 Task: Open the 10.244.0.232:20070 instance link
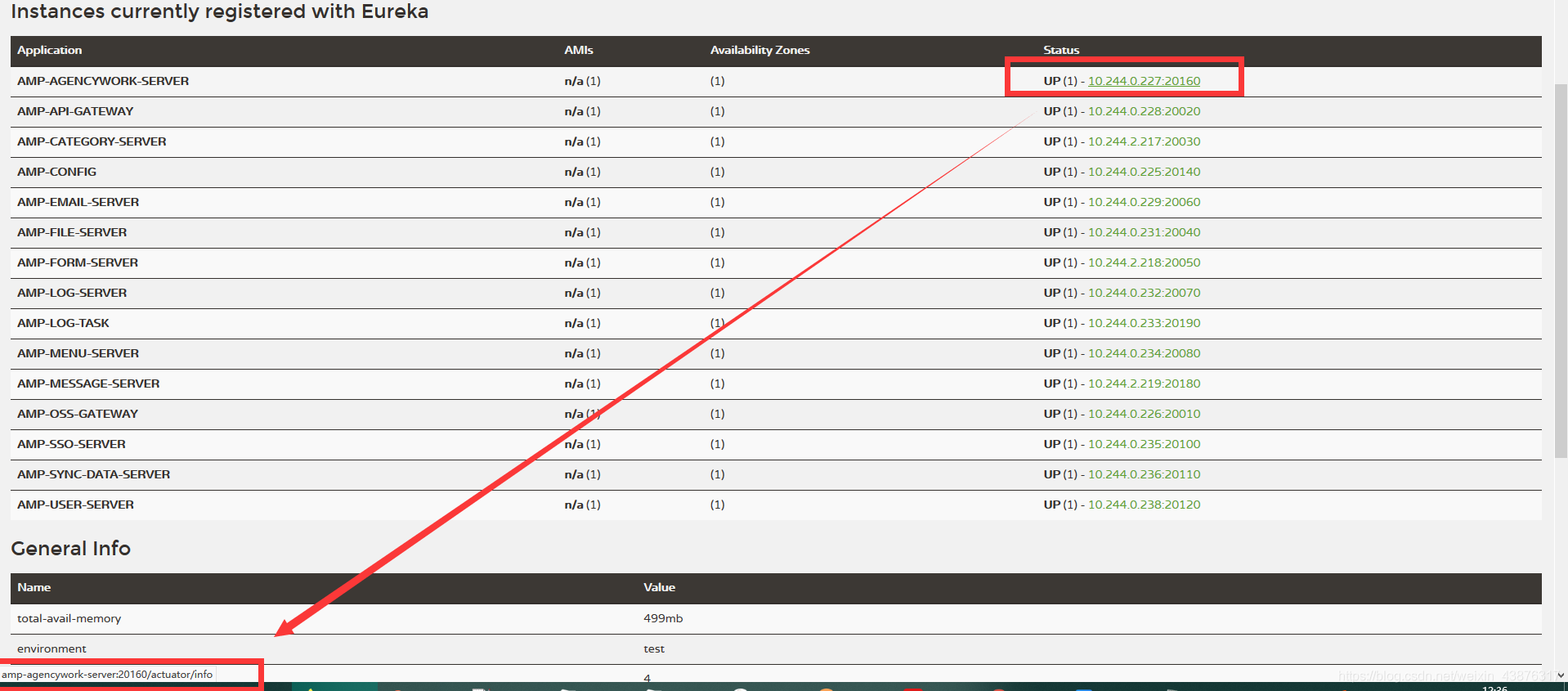[x=1144, y=293]
